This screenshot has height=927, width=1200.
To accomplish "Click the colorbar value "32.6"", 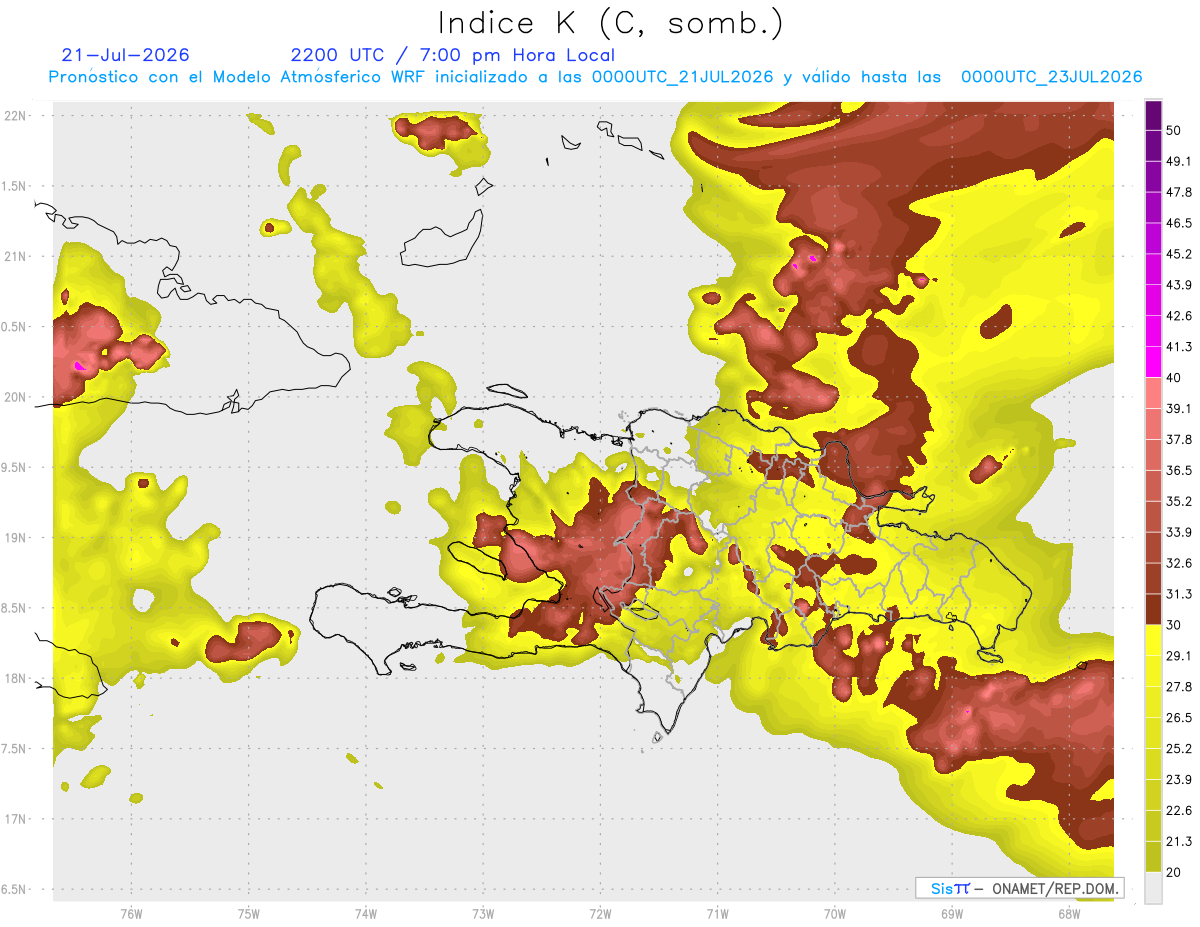I will [1179, 563].
